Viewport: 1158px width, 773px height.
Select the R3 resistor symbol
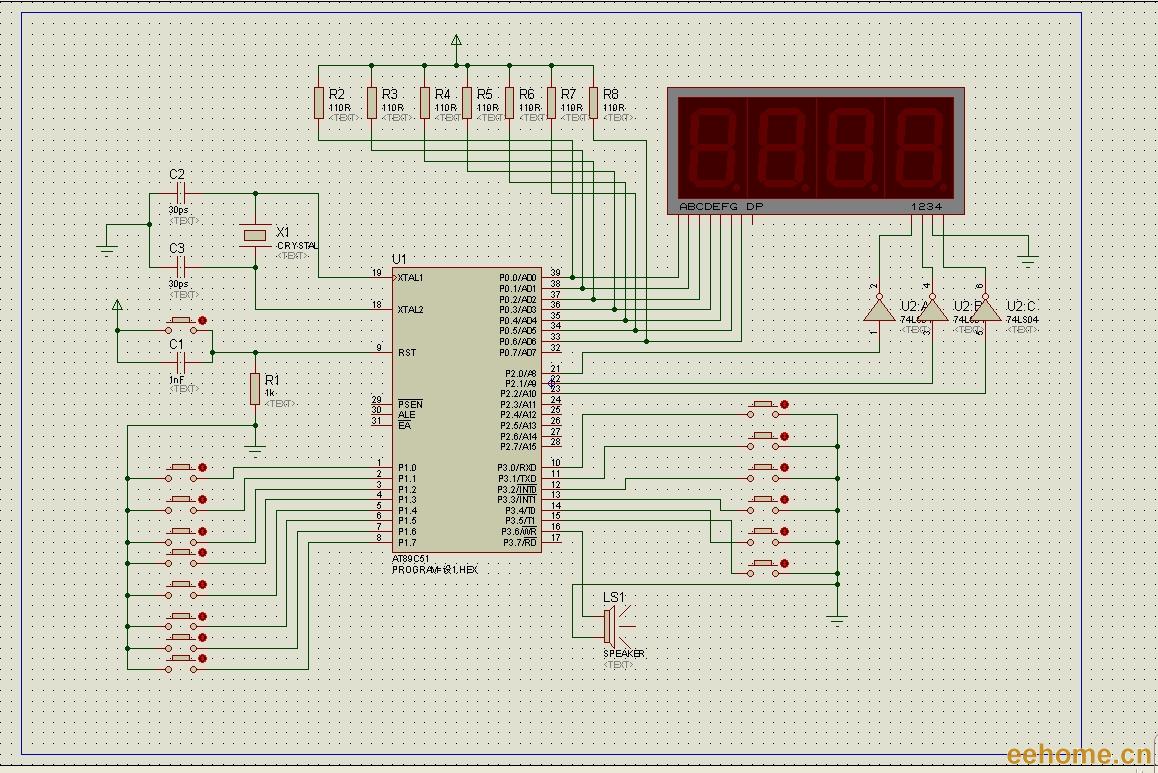click(x=371, y=103)
